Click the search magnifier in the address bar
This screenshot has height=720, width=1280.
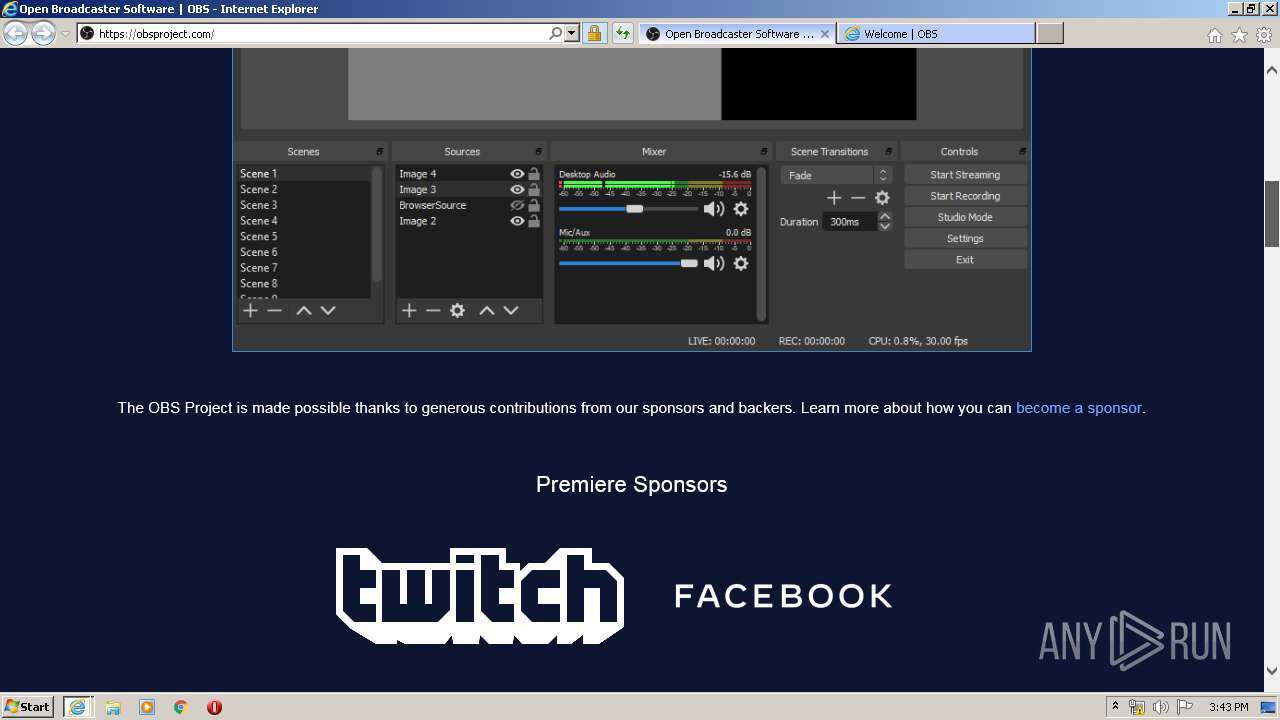556,33
